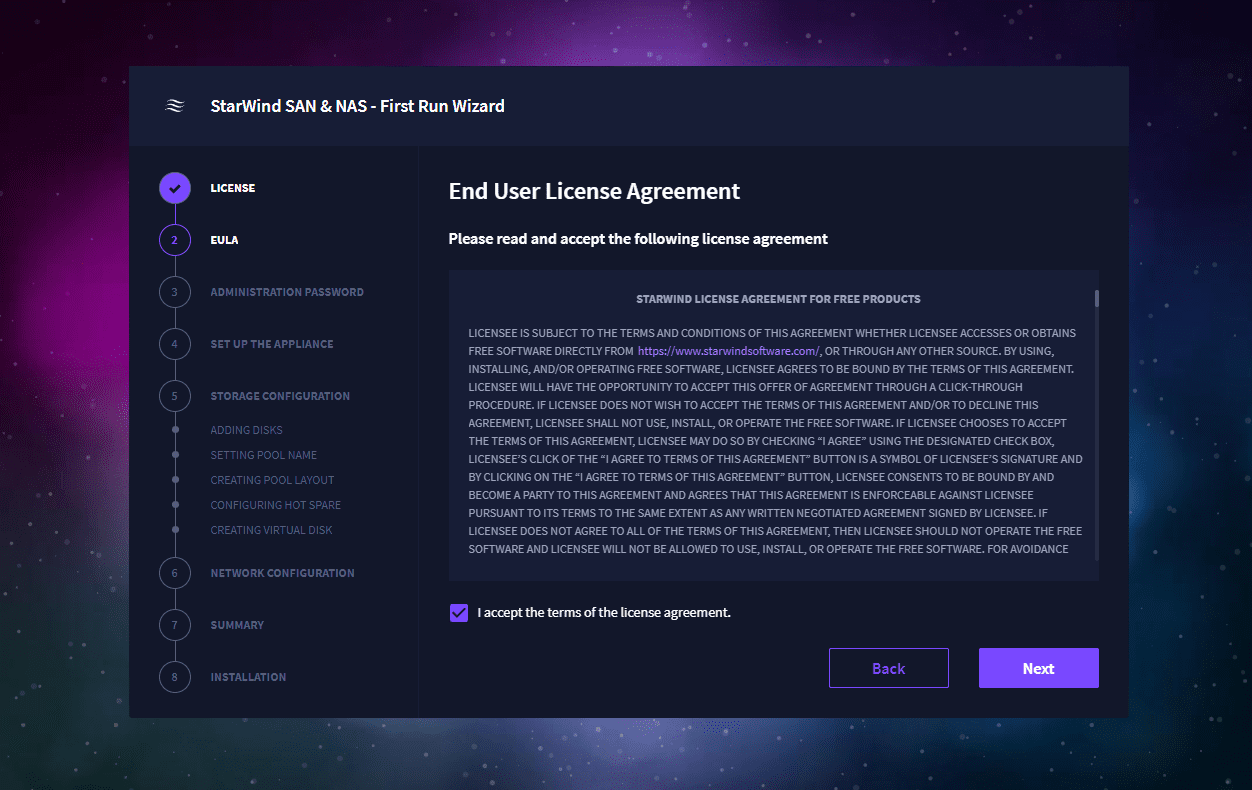
Task: Click the StarWind wave logo icon
Action: click(x=174, y=106)
